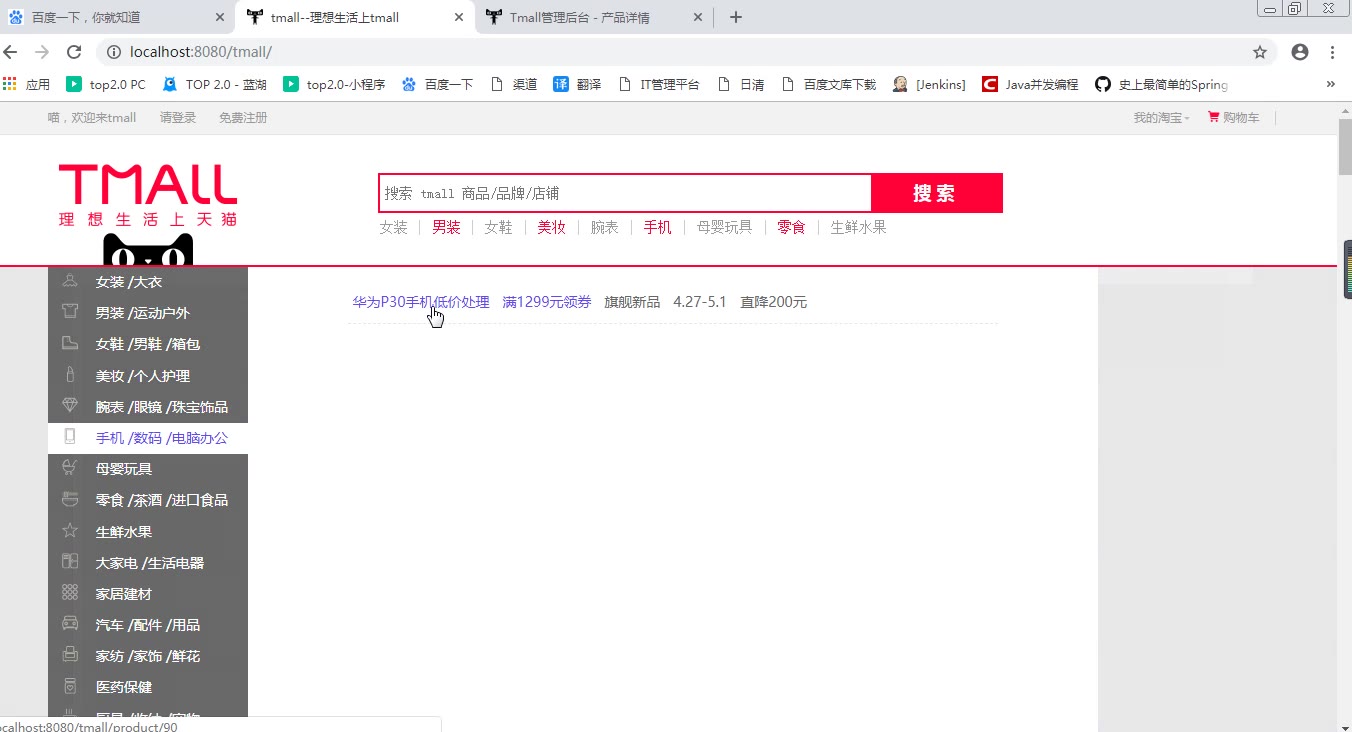Click the 男装 keyword under the search box

coord(446,227)
